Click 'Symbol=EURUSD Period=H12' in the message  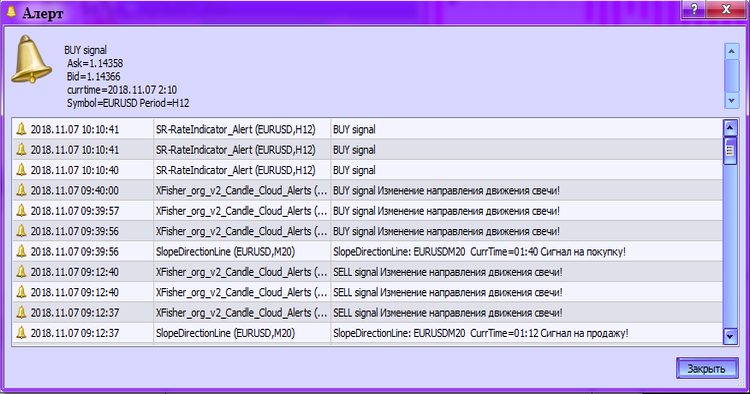point(128,103)
